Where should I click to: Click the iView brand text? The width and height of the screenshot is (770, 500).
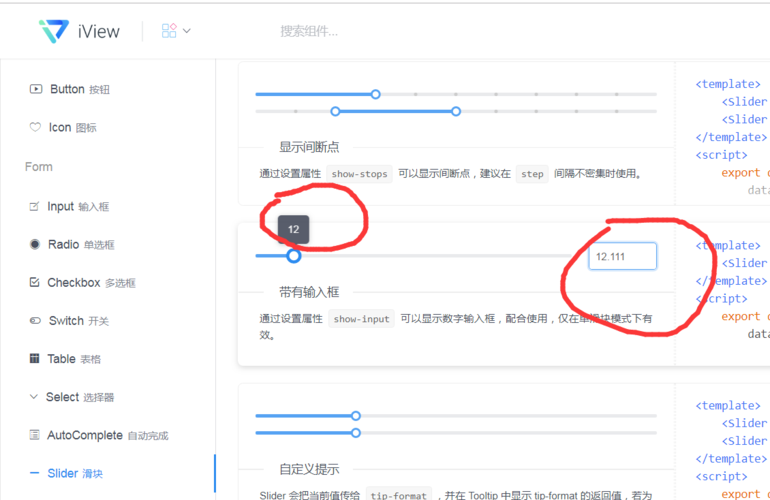(98, 31)
